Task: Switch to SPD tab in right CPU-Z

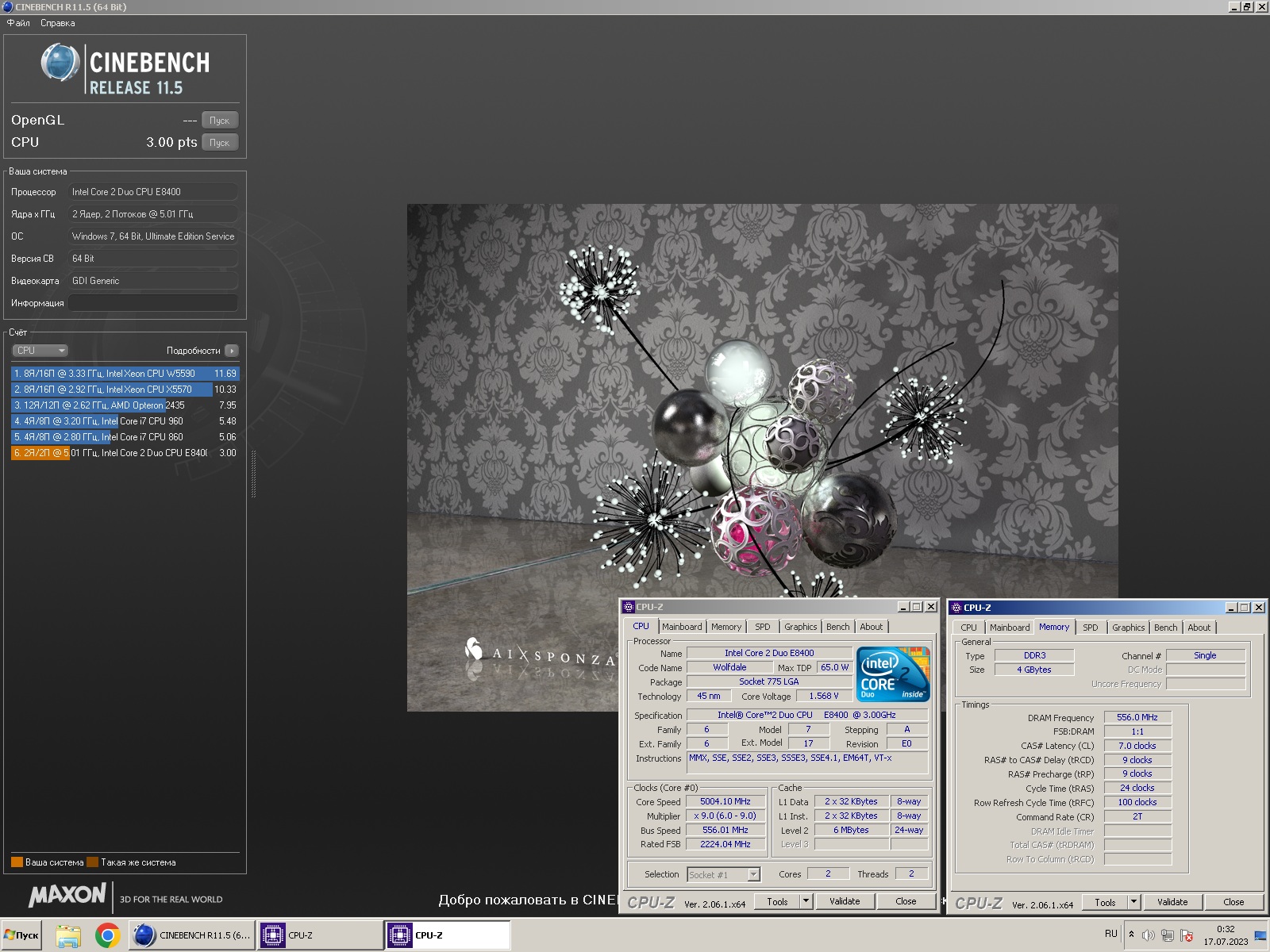Action: [x=1091, y=628]
